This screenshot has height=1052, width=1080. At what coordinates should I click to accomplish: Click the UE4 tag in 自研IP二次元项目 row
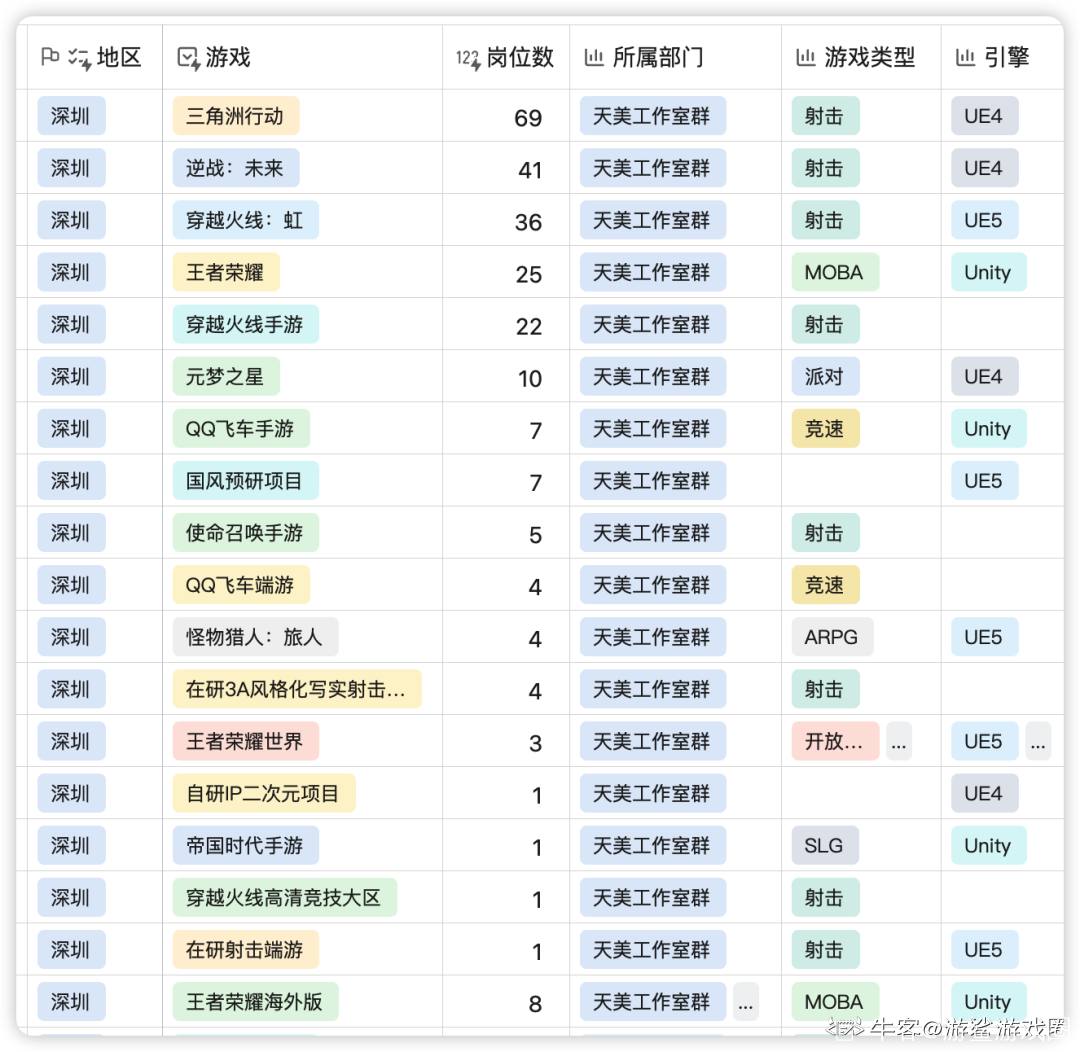pos(984,794)
